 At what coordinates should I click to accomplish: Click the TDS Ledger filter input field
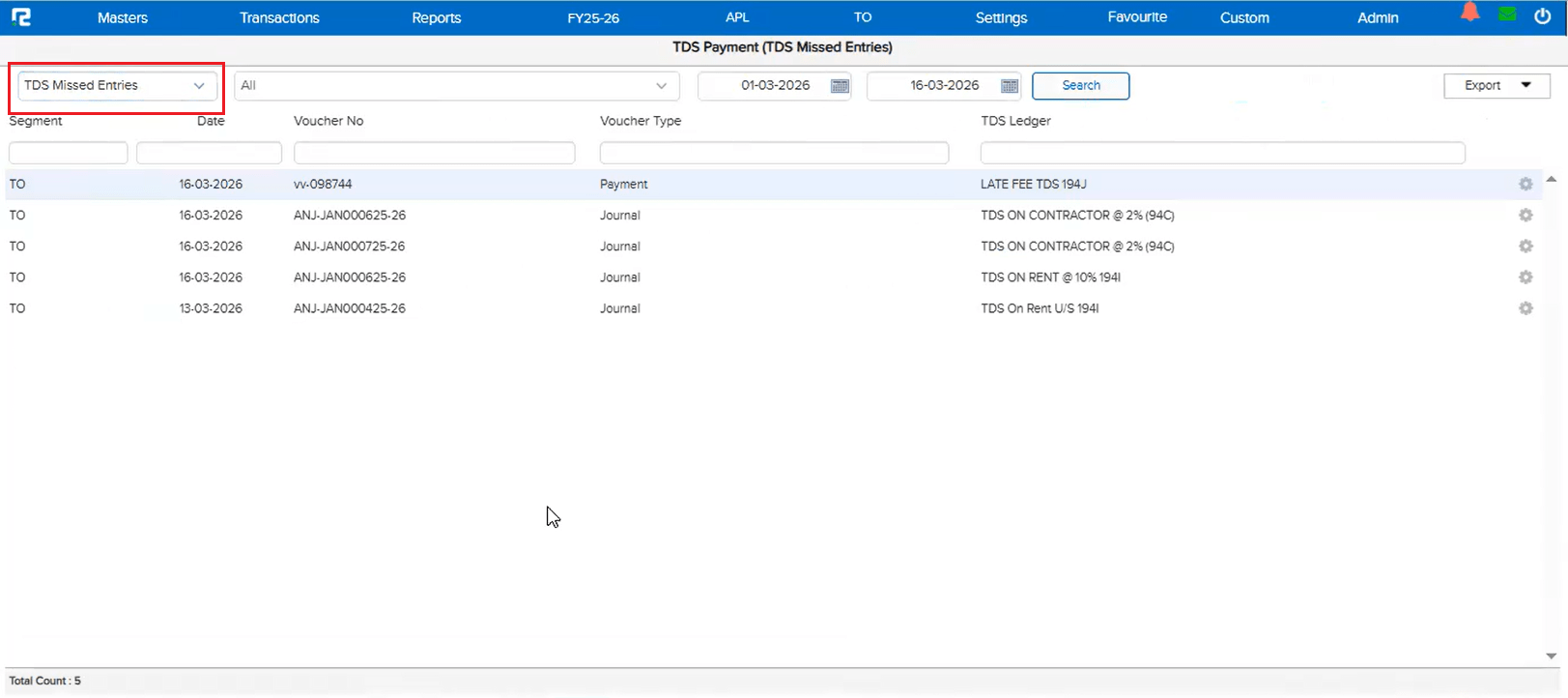click(1222, 153)
